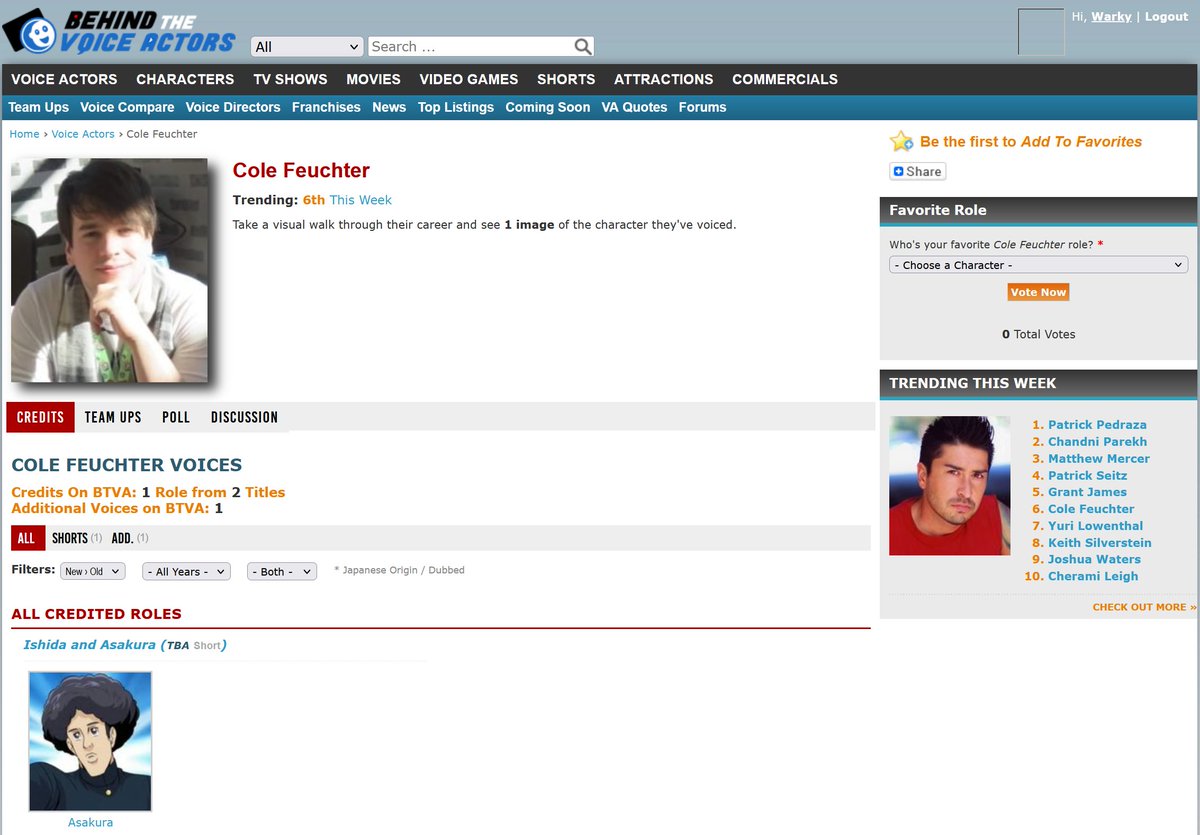Open Patrick Seitz from the trending list

pyautogui.click(x=1087, y=476)
